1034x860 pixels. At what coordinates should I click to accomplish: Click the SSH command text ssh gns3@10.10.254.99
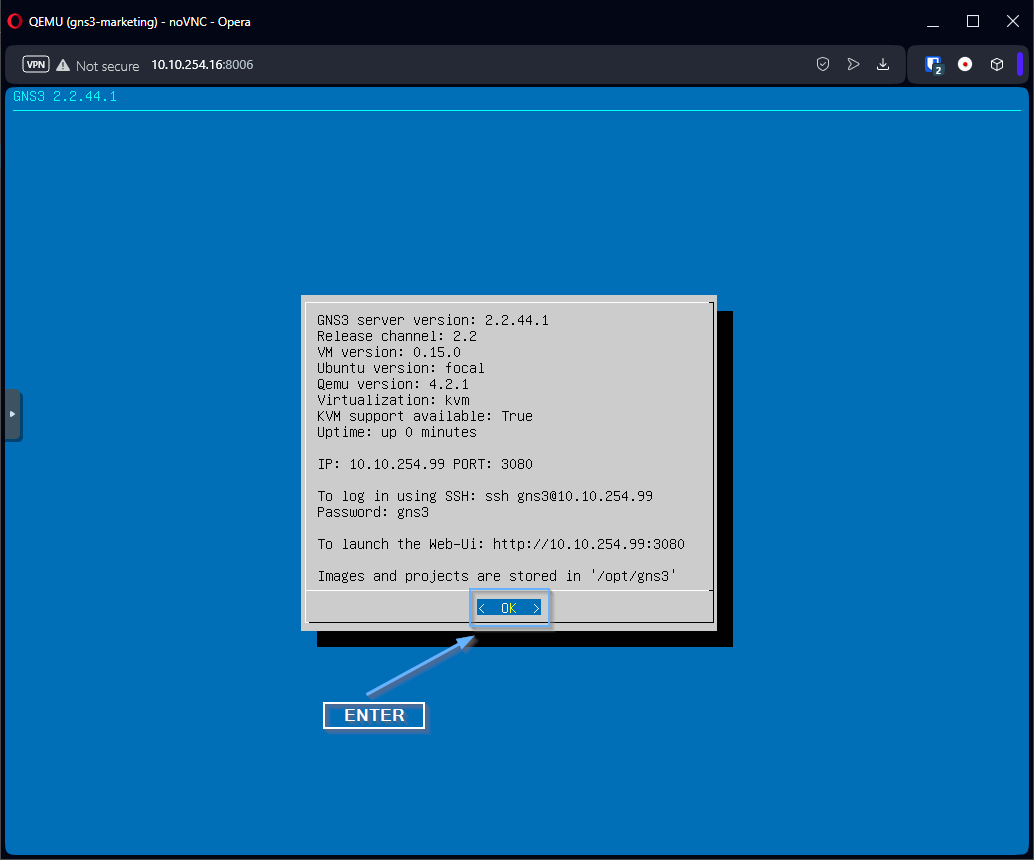568,496
